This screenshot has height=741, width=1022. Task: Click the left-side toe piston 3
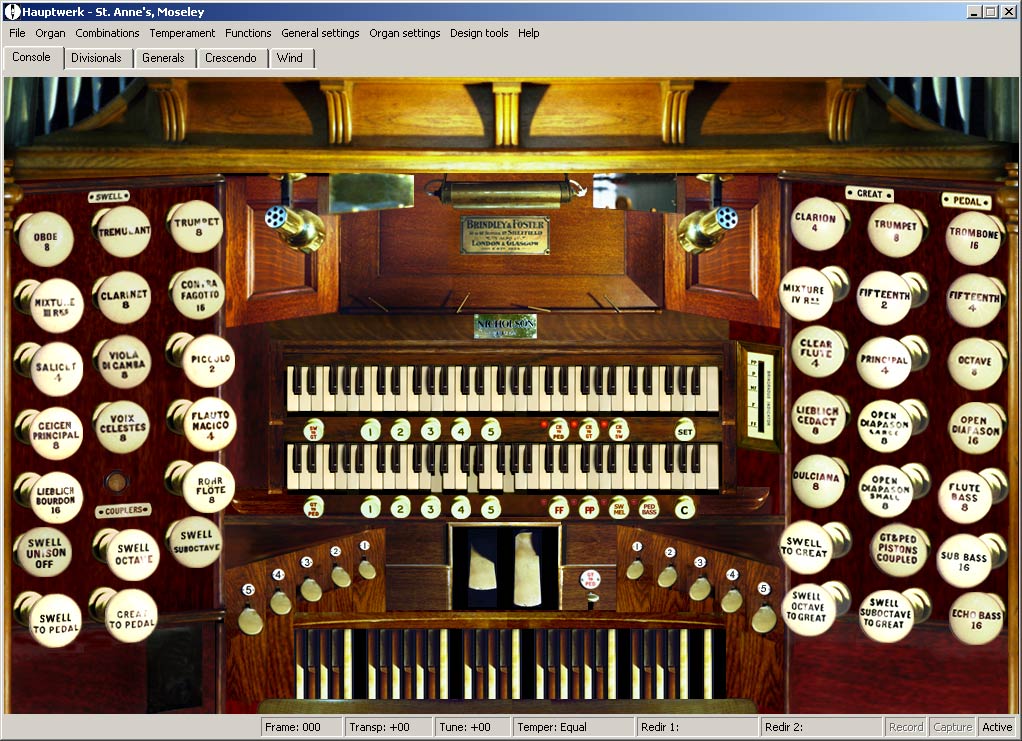[x=311, y=588]
